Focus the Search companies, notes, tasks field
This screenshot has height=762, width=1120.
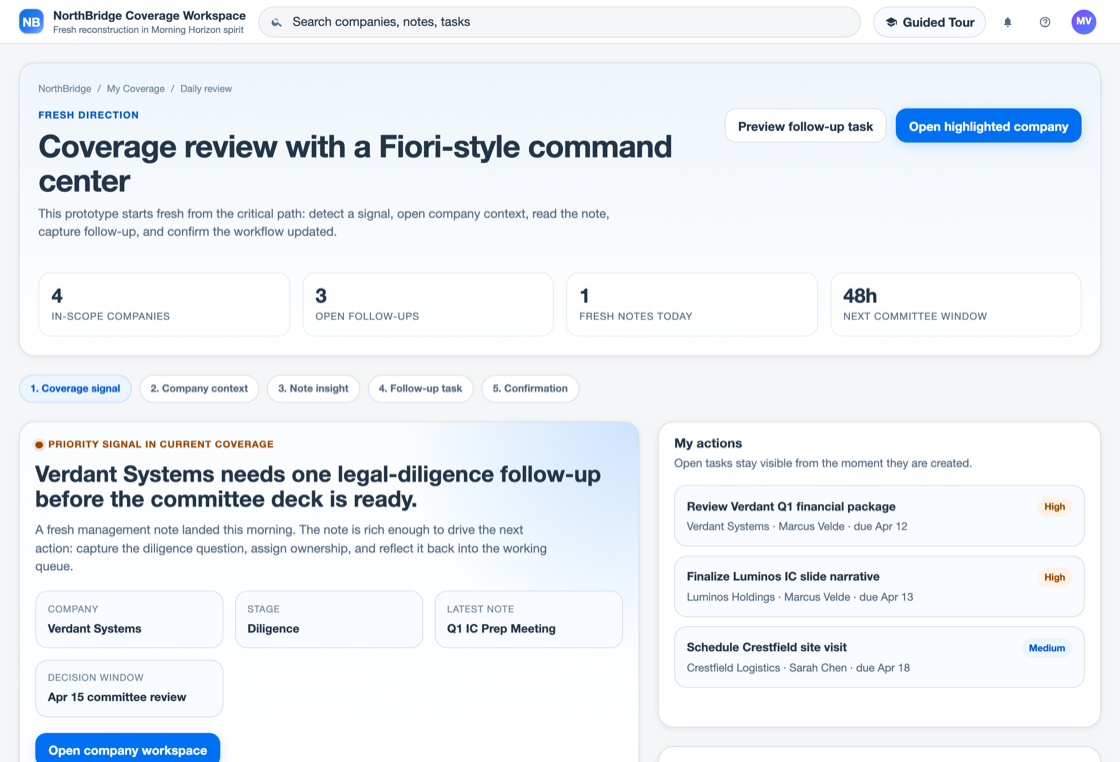point(559,22)
